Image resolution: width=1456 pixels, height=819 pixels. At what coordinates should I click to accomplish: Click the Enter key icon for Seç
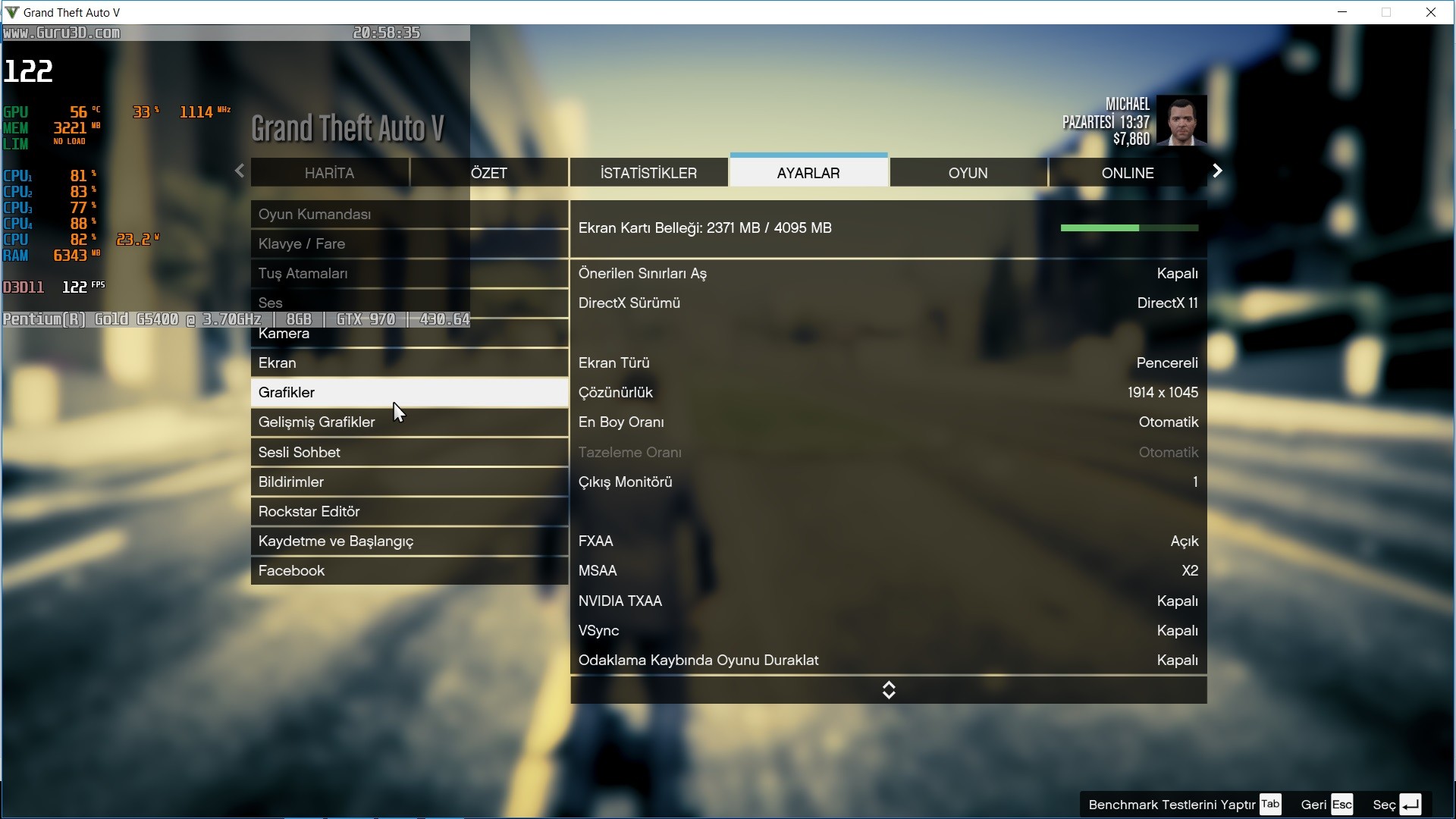(x=1410, y=805)
